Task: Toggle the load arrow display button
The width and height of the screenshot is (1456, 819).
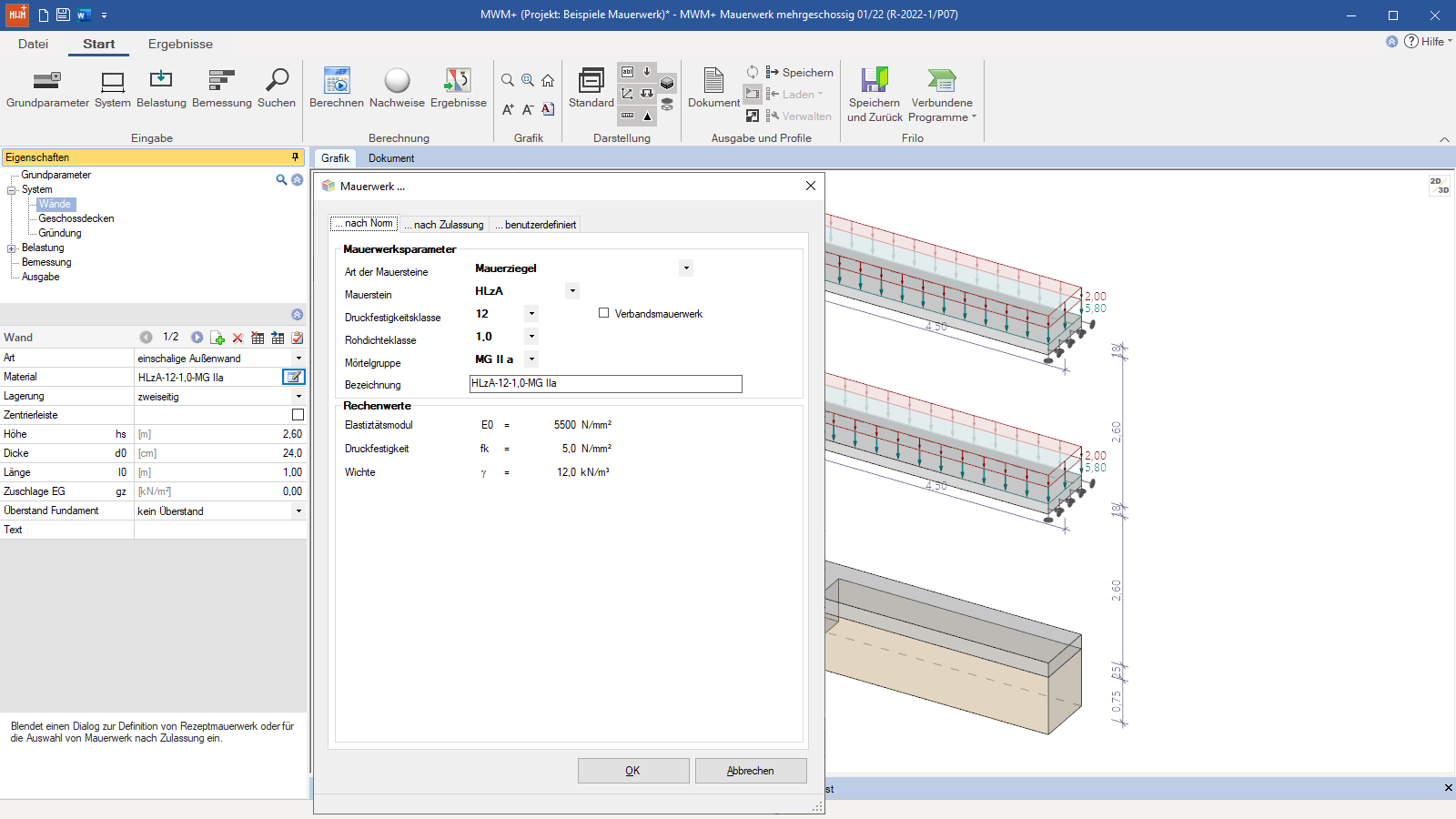Action: [647, 72]
